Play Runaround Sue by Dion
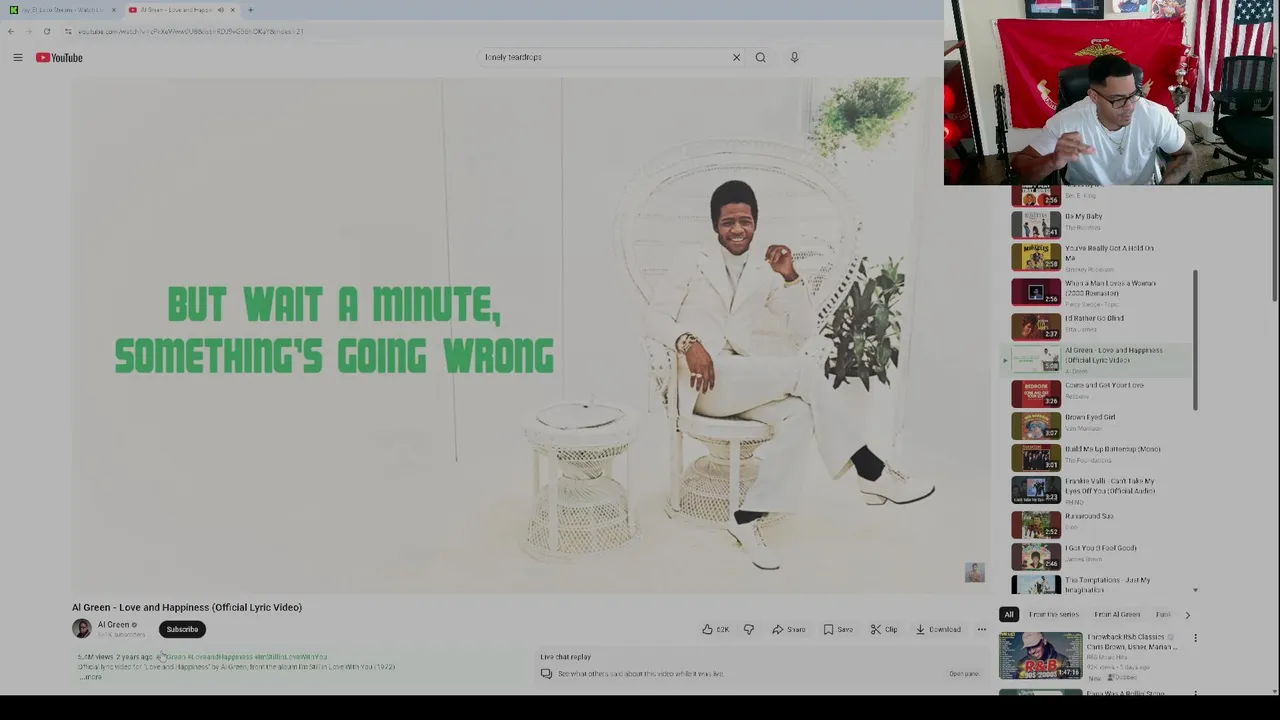1280x720 pixels. click(1100, 523)
